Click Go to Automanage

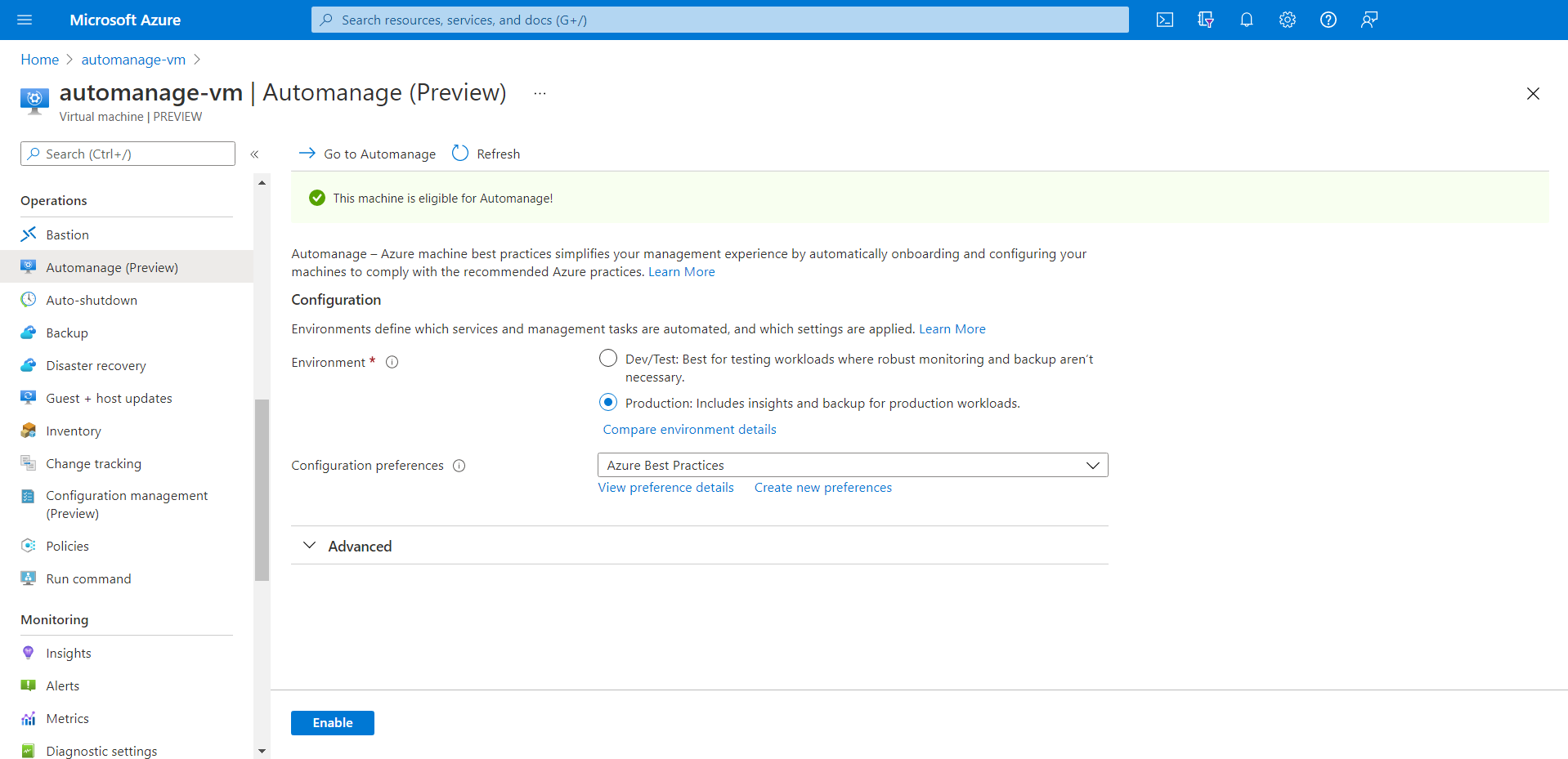(x=367, y=154)
